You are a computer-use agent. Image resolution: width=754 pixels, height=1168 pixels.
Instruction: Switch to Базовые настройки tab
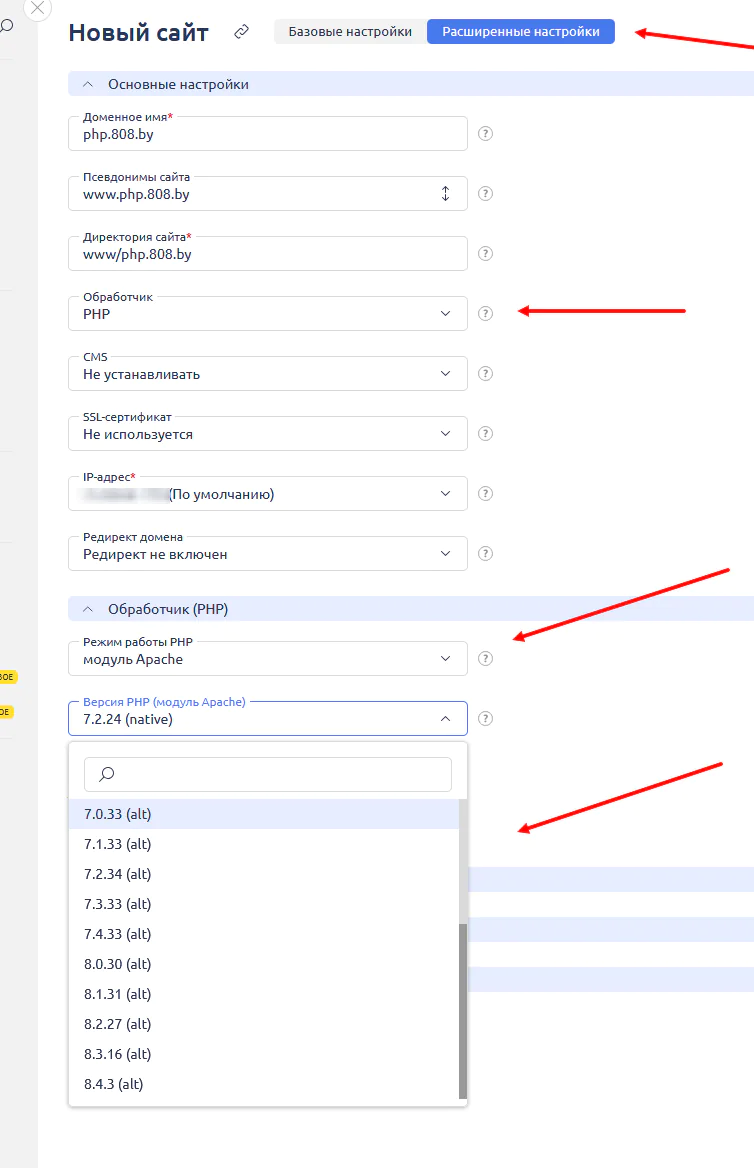click(x=350, y=31)
